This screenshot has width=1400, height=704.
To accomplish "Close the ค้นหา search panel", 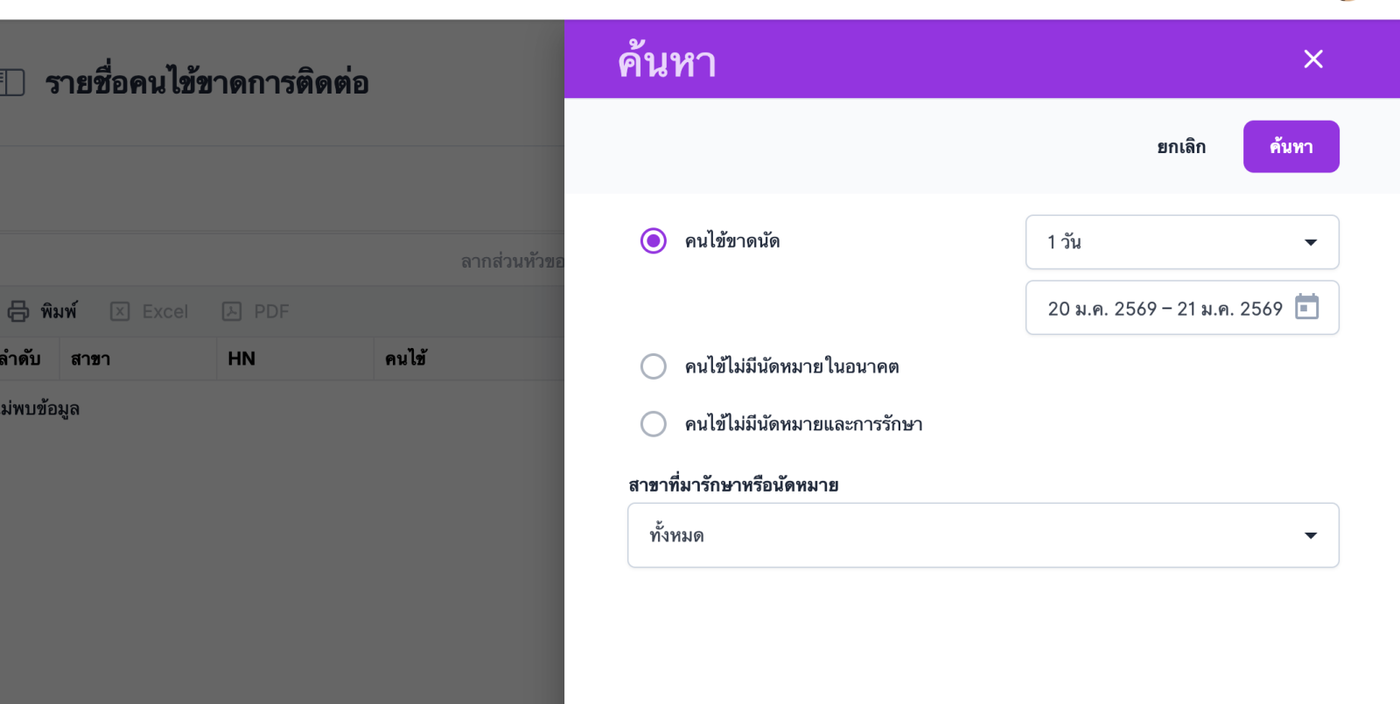I will pos(1313,59).
